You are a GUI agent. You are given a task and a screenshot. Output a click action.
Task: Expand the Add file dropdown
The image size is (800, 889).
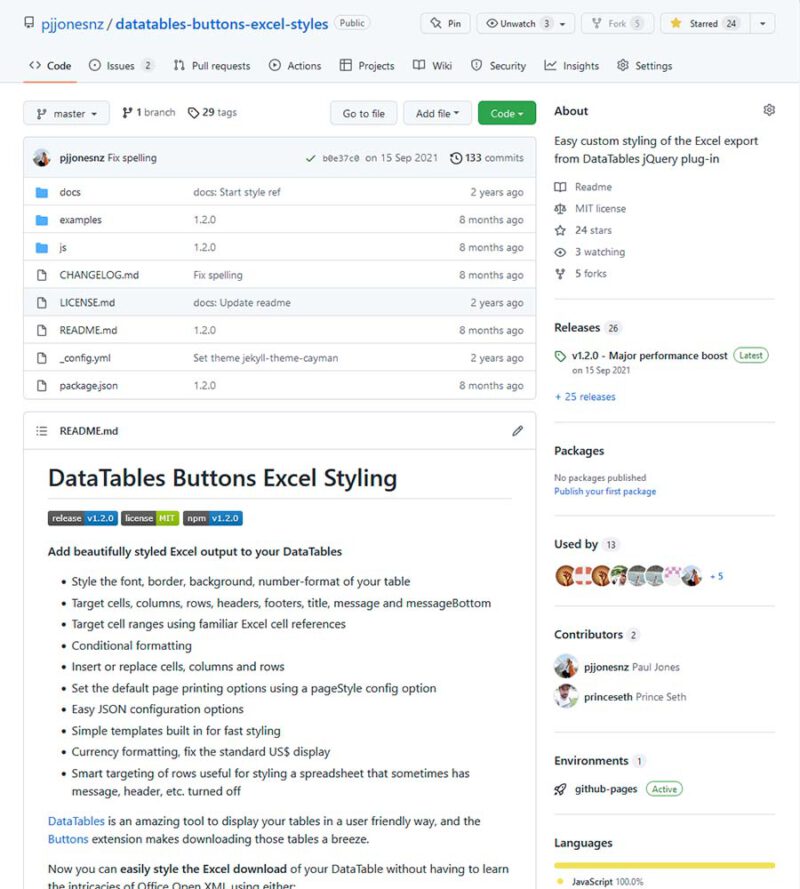click(437, 113)
